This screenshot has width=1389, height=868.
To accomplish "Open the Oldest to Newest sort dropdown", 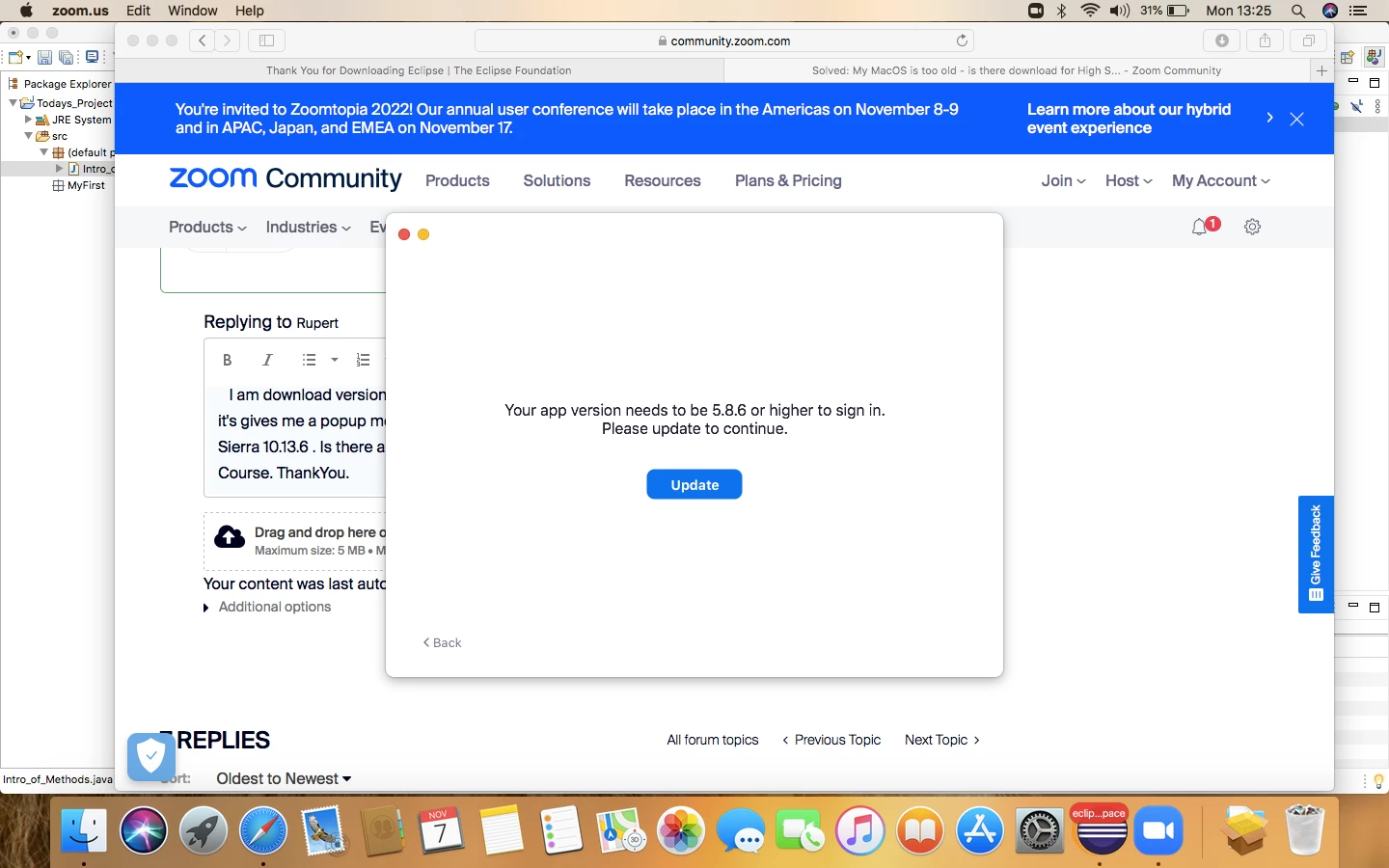I will click(284, 778).
